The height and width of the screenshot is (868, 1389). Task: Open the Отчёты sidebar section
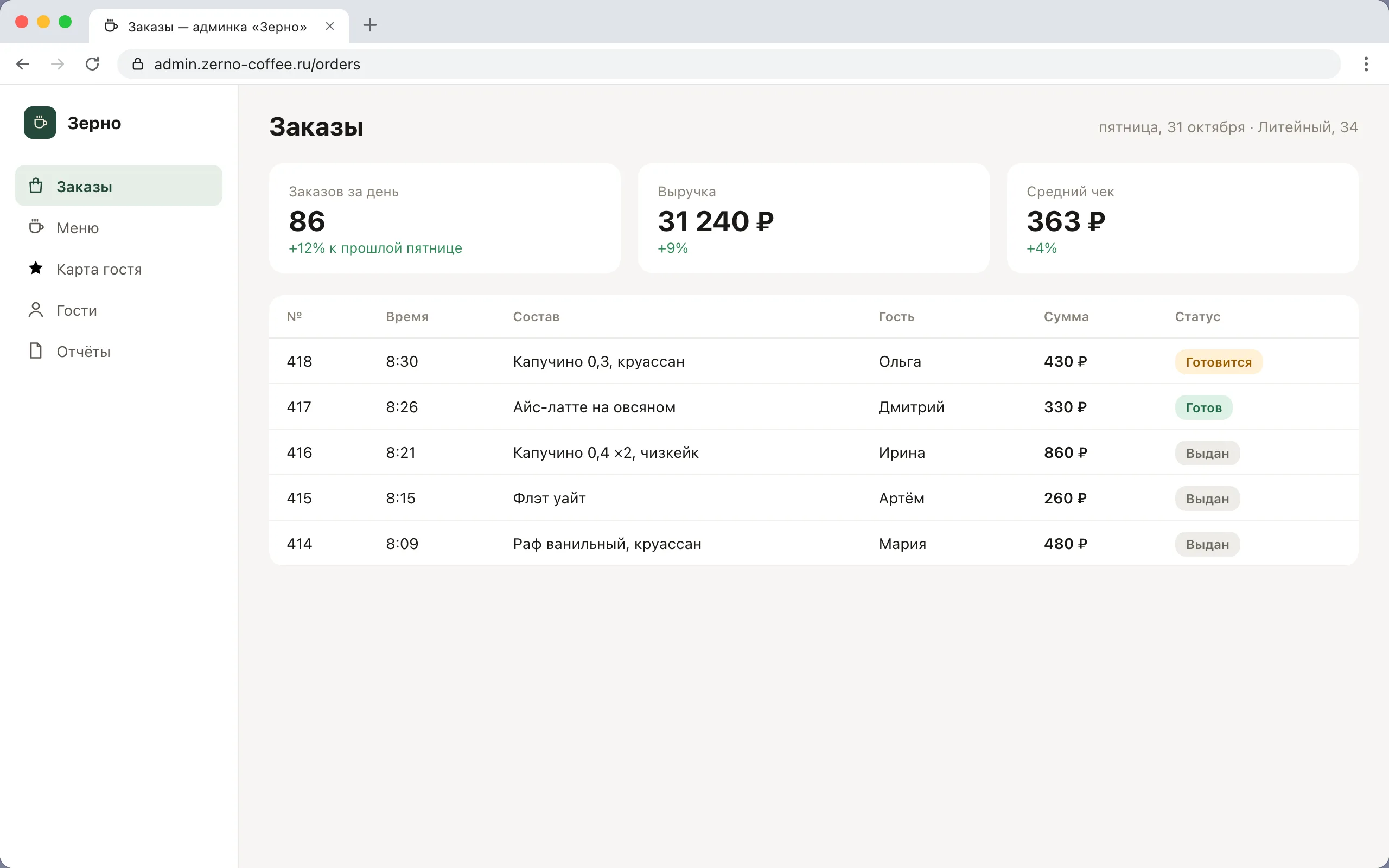click(119, 352)
